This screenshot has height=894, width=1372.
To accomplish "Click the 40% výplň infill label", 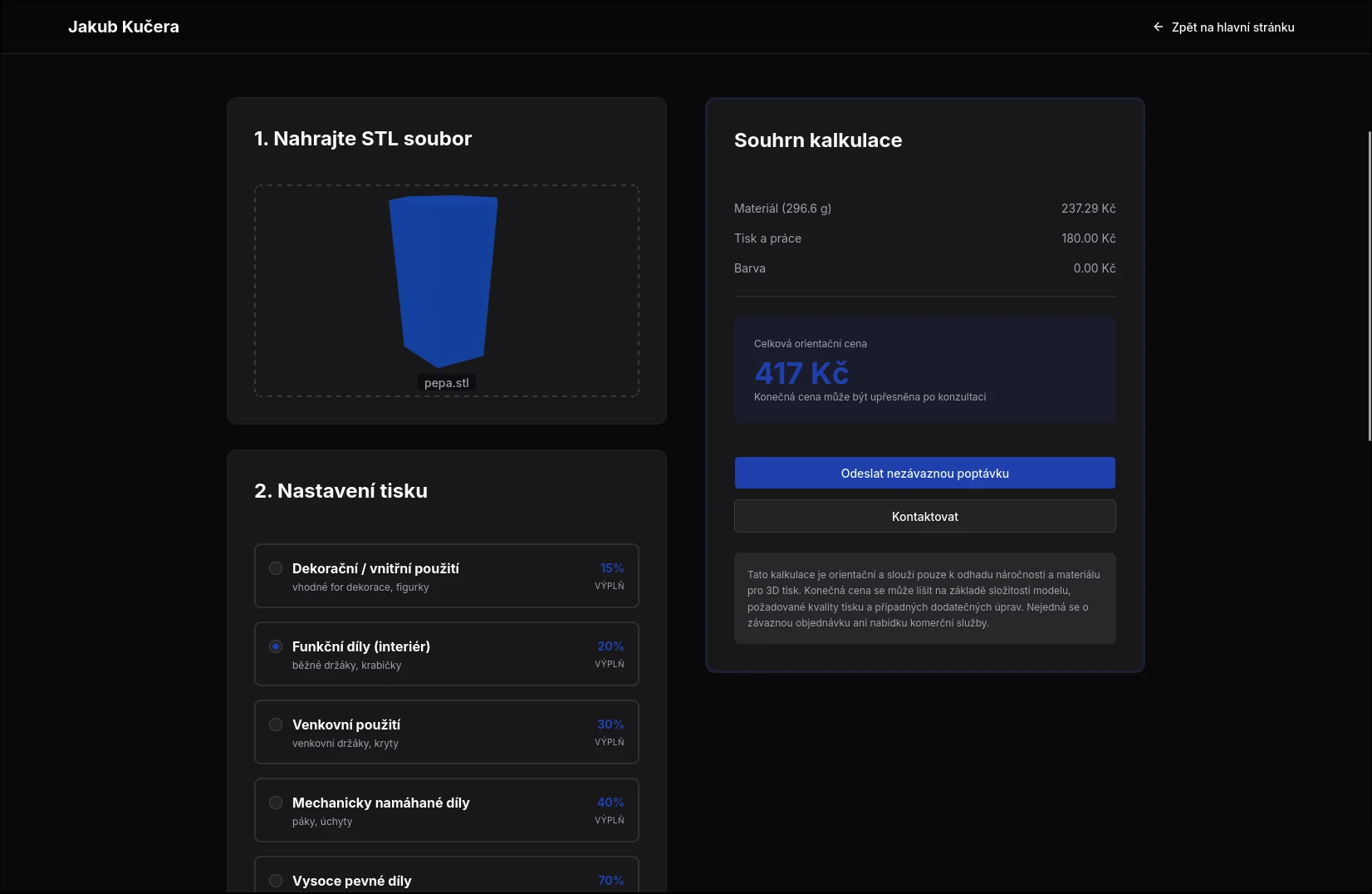I will [610, 810].
